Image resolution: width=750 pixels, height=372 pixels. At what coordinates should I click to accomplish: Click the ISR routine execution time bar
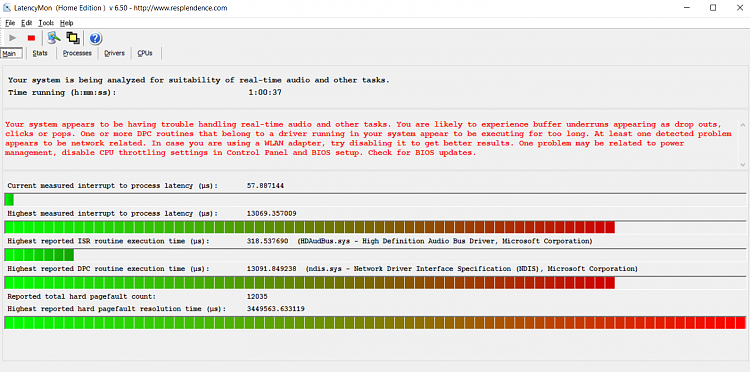click(375, 255)
